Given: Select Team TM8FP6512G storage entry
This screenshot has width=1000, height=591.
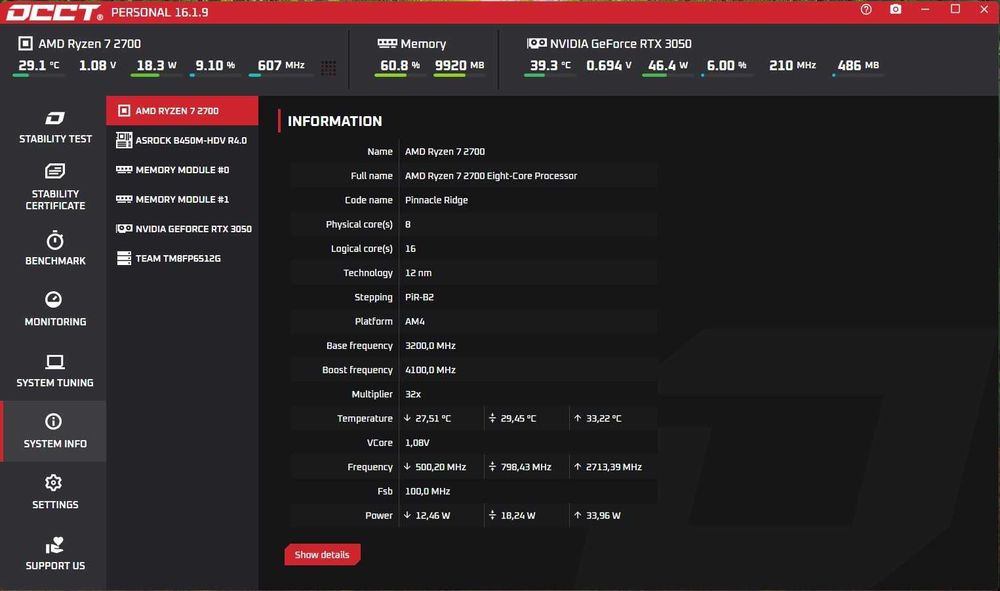Looking at the screenshot, I should (x=182, y=258).
